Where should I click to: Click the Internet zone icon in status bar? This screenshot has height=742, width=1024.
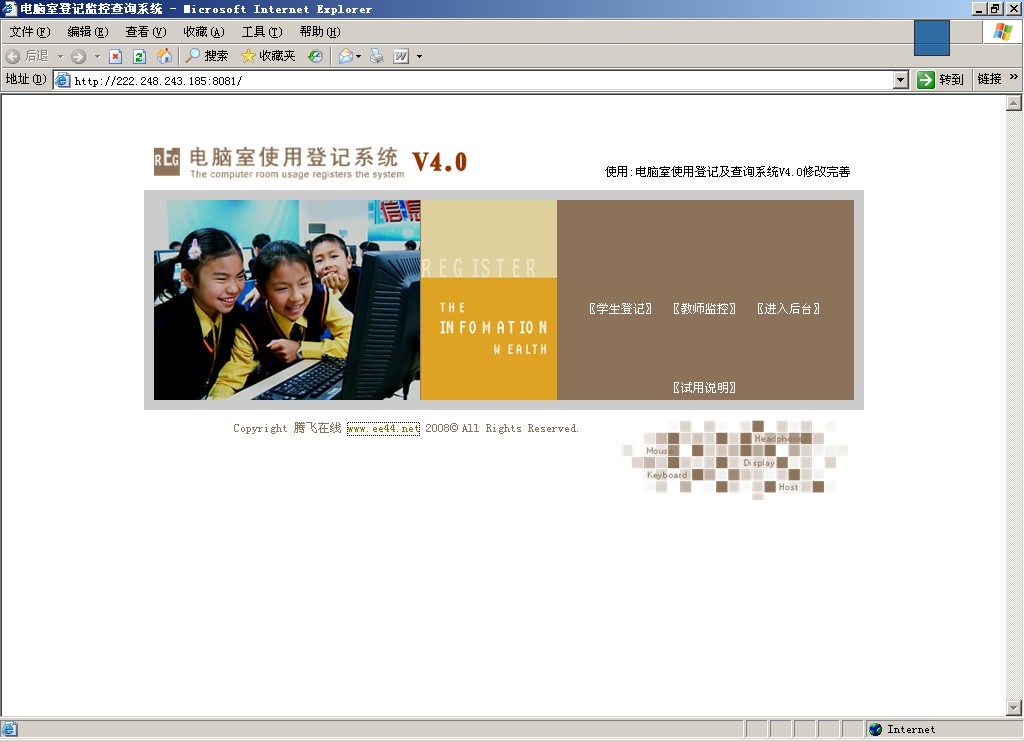coord(875,729)
